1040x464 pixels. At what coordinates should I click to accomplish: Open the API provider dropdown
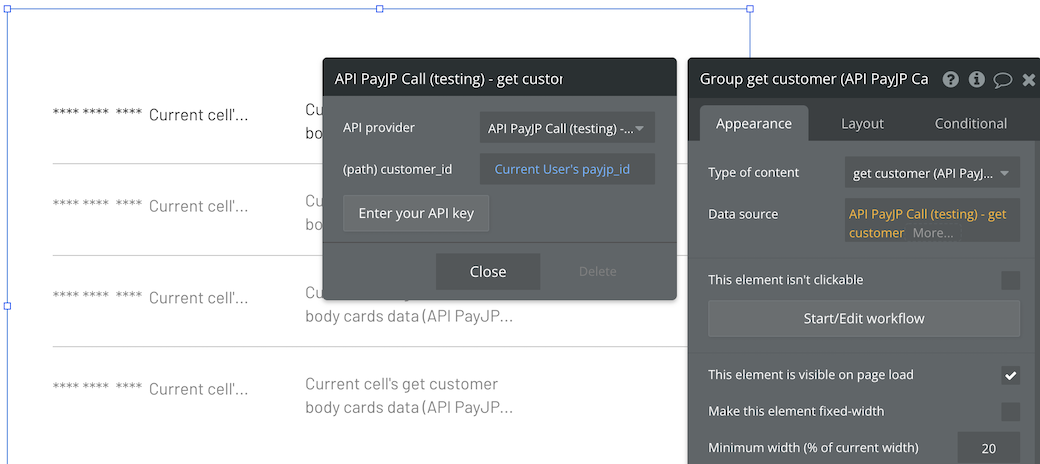tap(567, 128)
